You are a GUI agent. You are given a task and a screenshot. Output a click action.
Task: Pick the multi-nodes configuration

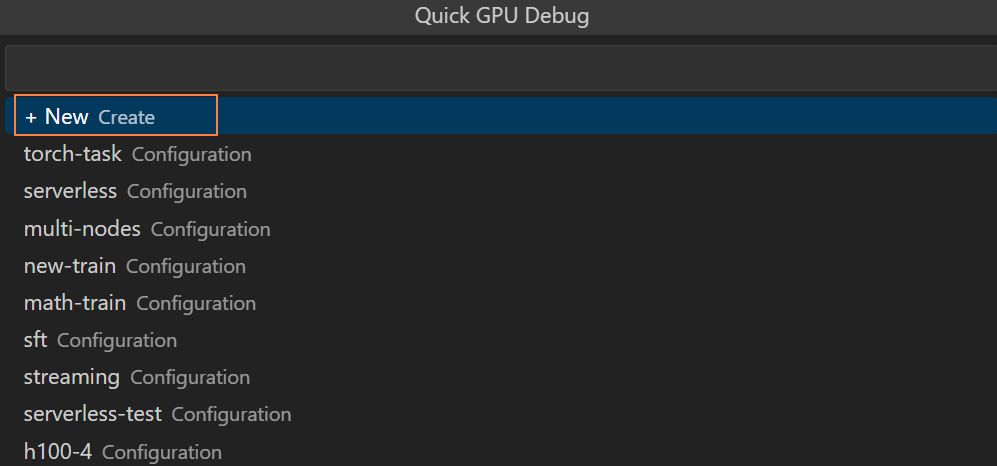pyautogui.click(x=82, y=229)
